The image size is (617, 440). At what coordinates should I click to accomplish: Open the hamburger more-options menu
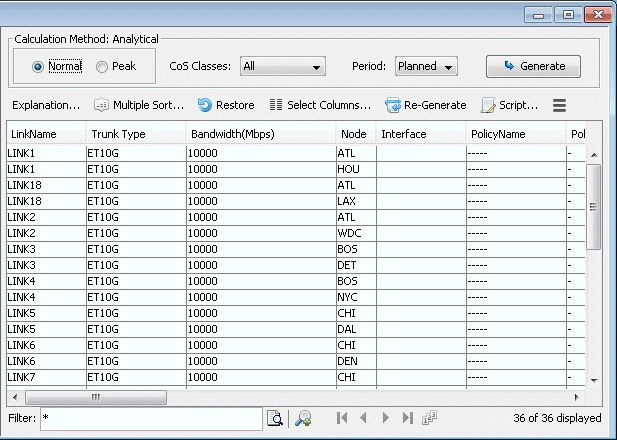click(x=560, y=105)
